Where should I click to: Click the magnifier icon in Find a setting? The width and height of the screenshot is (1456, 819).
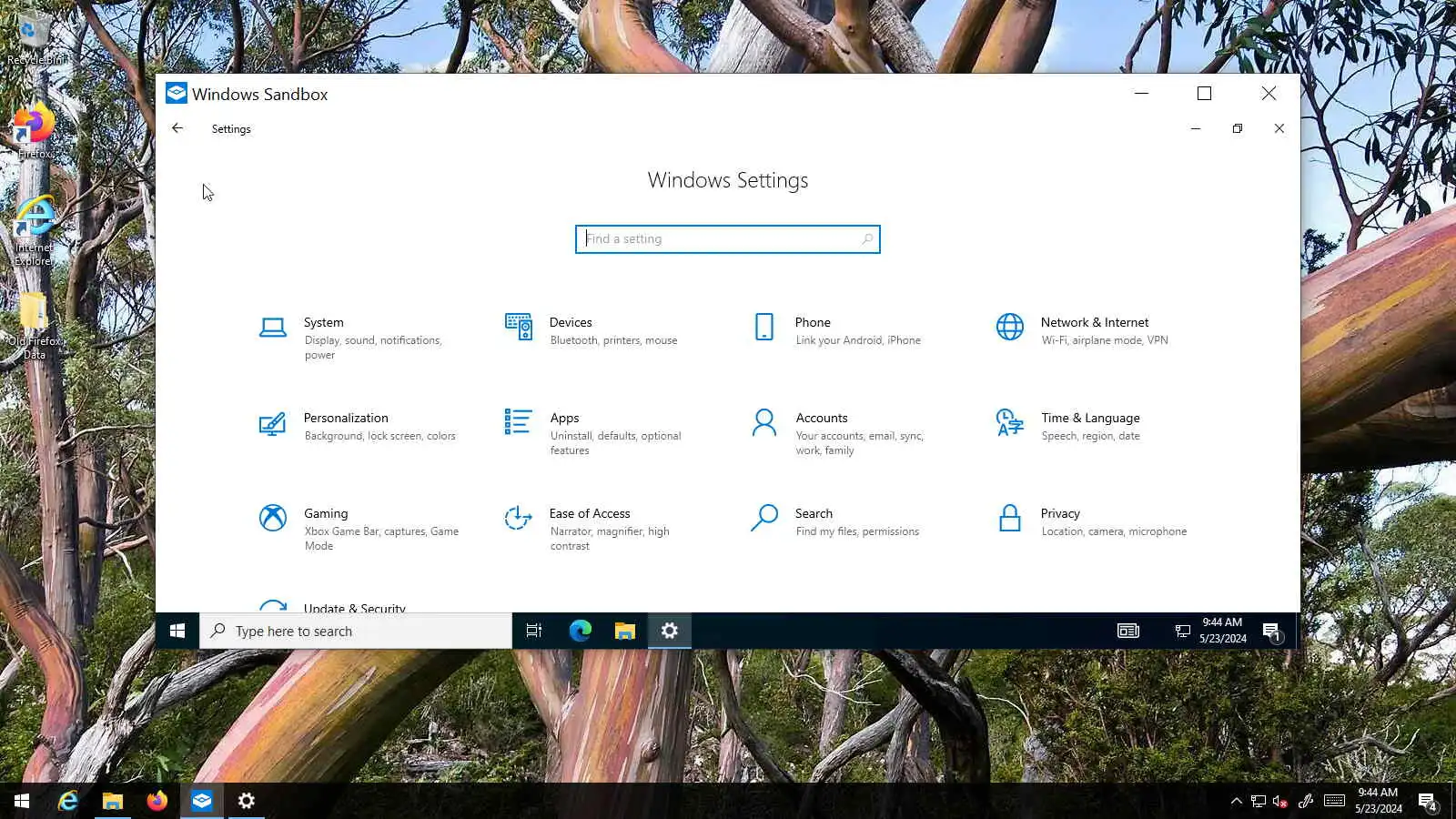tap(867, 239)
